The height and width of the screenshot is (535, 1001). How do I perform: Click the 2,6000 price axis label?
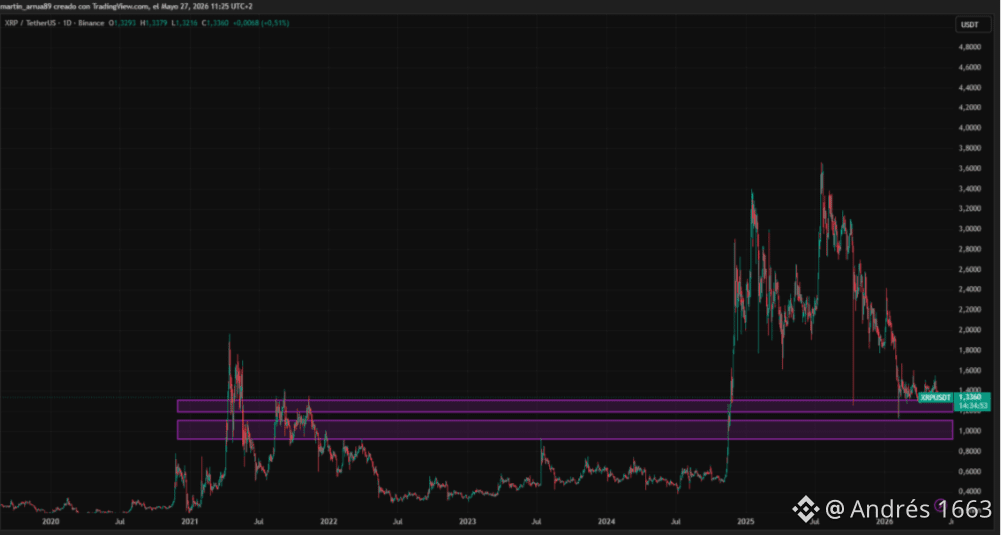[x=970, y=269]
